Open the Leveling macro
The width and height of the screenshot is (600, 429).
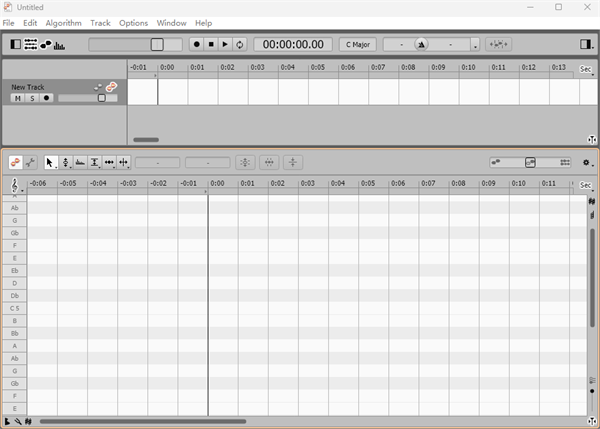coord(293,162)
